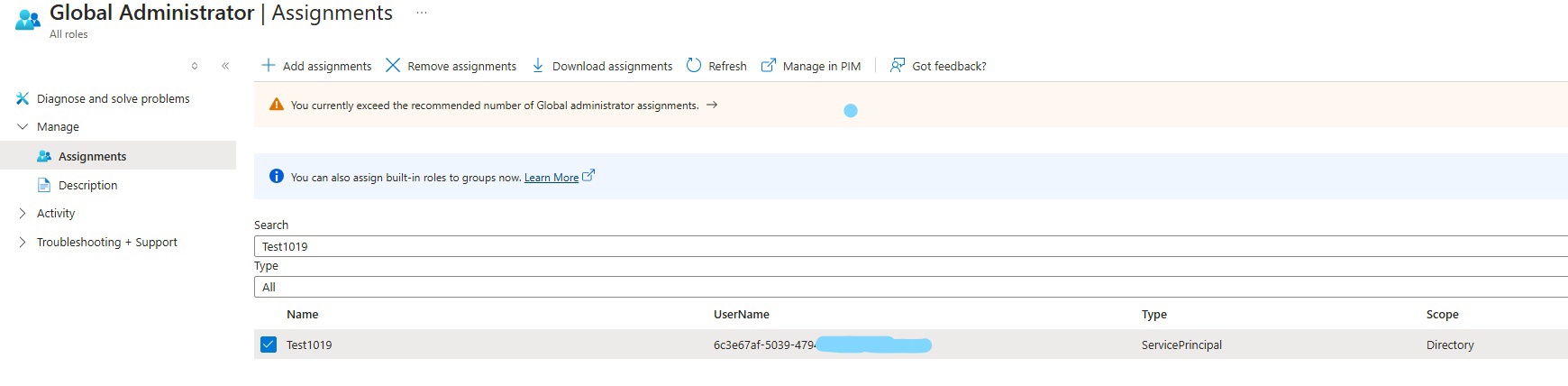Click the circular Refresh icon

[x=694, y=65]
